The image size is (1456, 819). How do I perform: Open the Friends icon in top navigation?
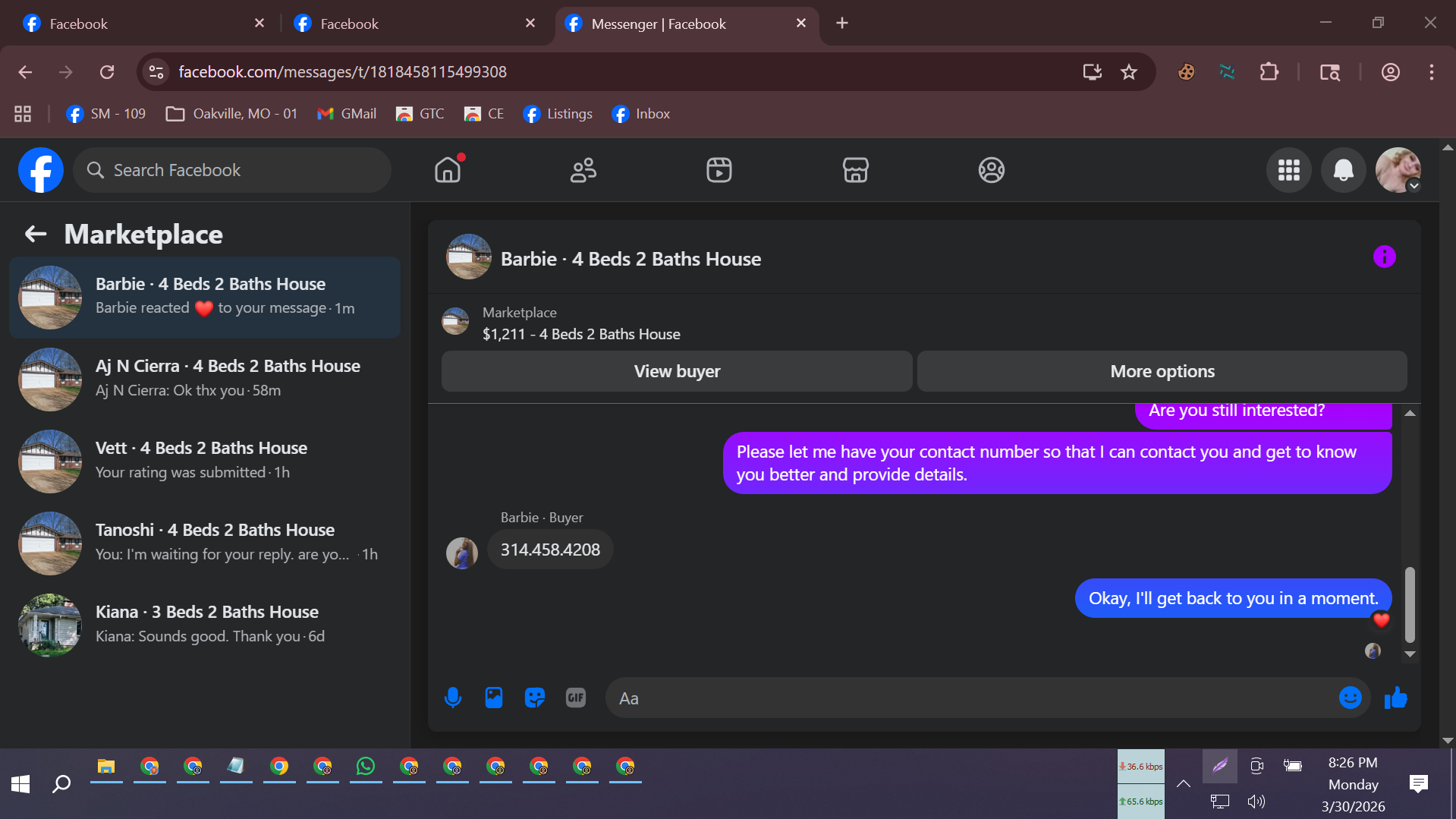(583, 170)
